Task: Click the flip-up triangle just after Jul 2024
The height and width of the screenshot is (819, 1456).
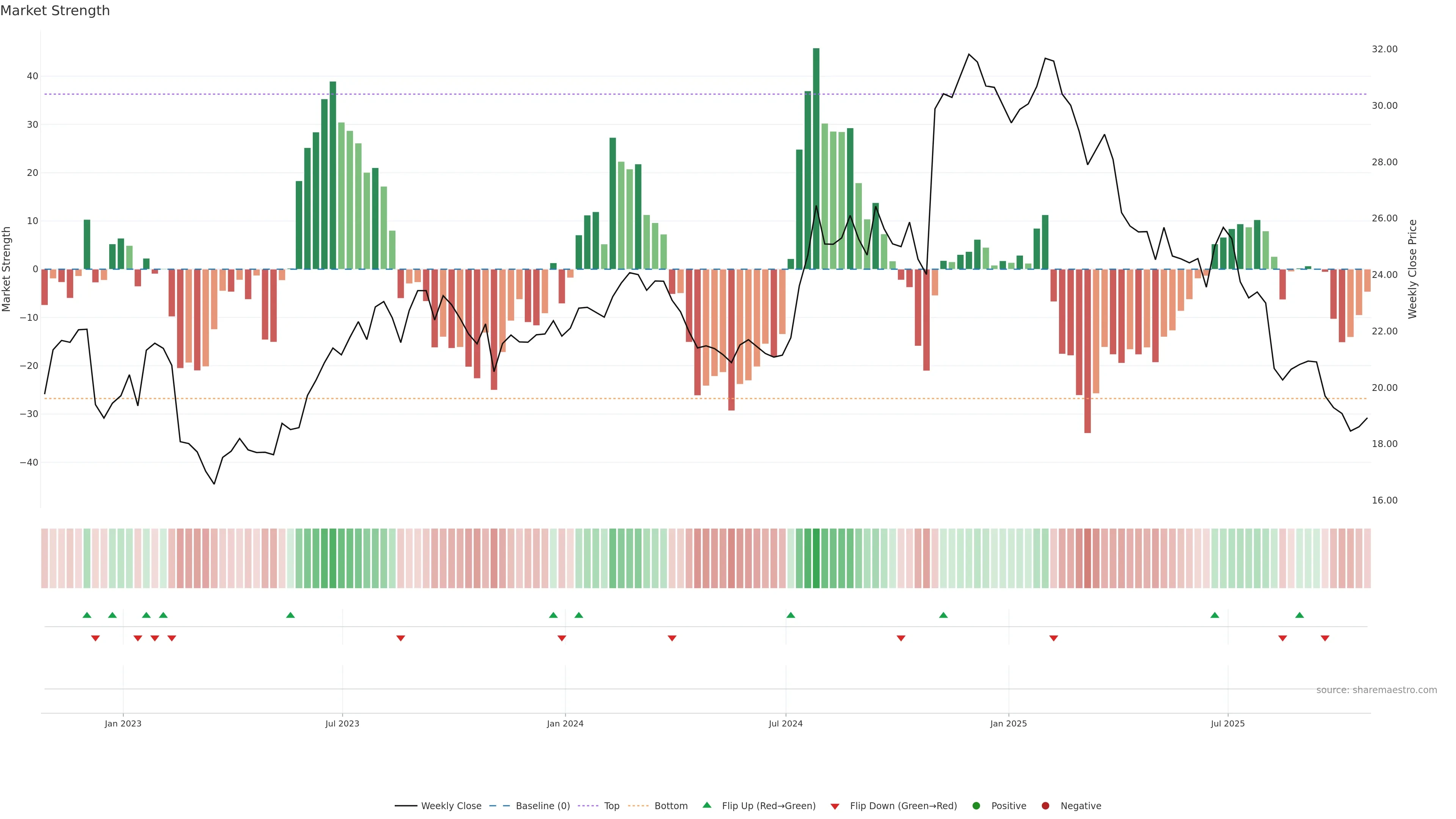Action: point(791,615)
